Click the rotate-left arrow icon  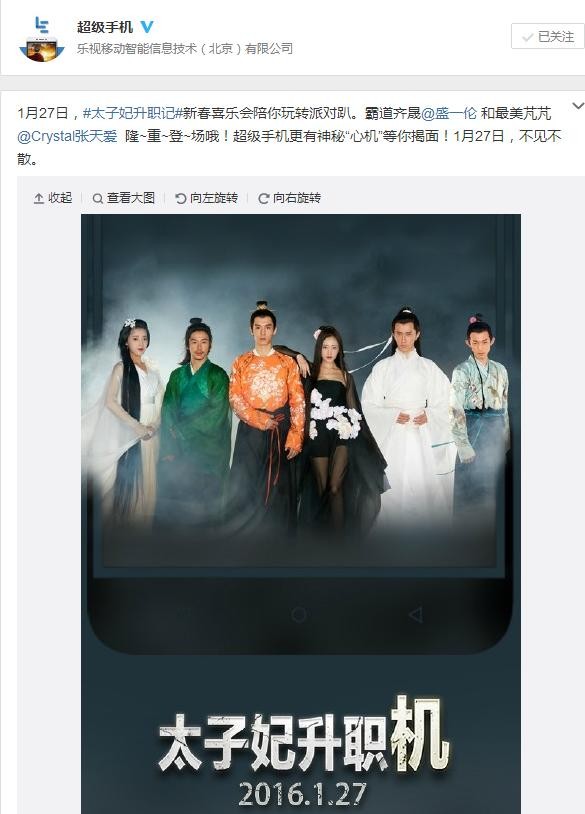point(181,198)
